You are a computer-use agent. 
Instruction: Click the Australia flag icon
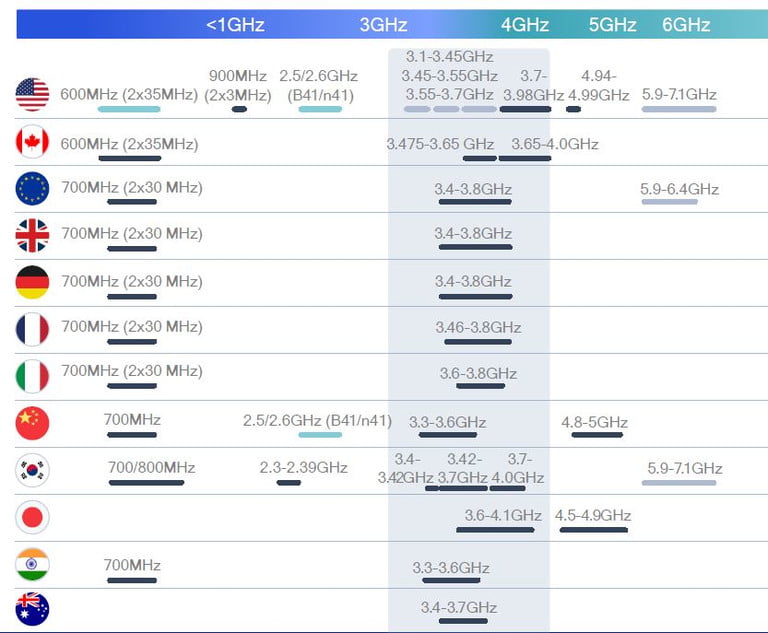click(x=32, y=609)
